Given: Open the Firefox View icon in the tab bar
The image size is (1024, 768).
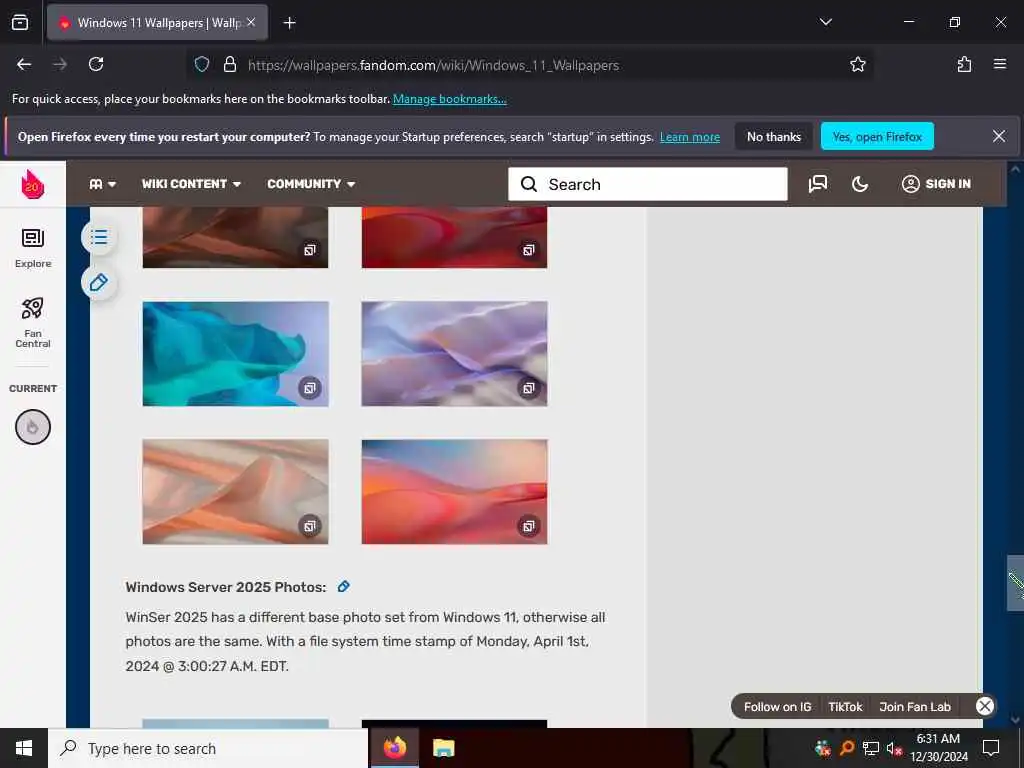Looking at the screenshot, I should click(x=20, y=22).
